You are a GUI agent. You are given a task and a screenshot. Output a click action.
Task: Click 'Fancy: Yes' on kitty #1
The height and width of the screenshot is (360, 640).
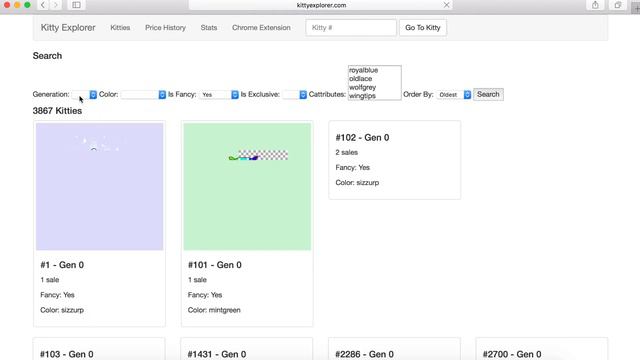tap(57, 295)
